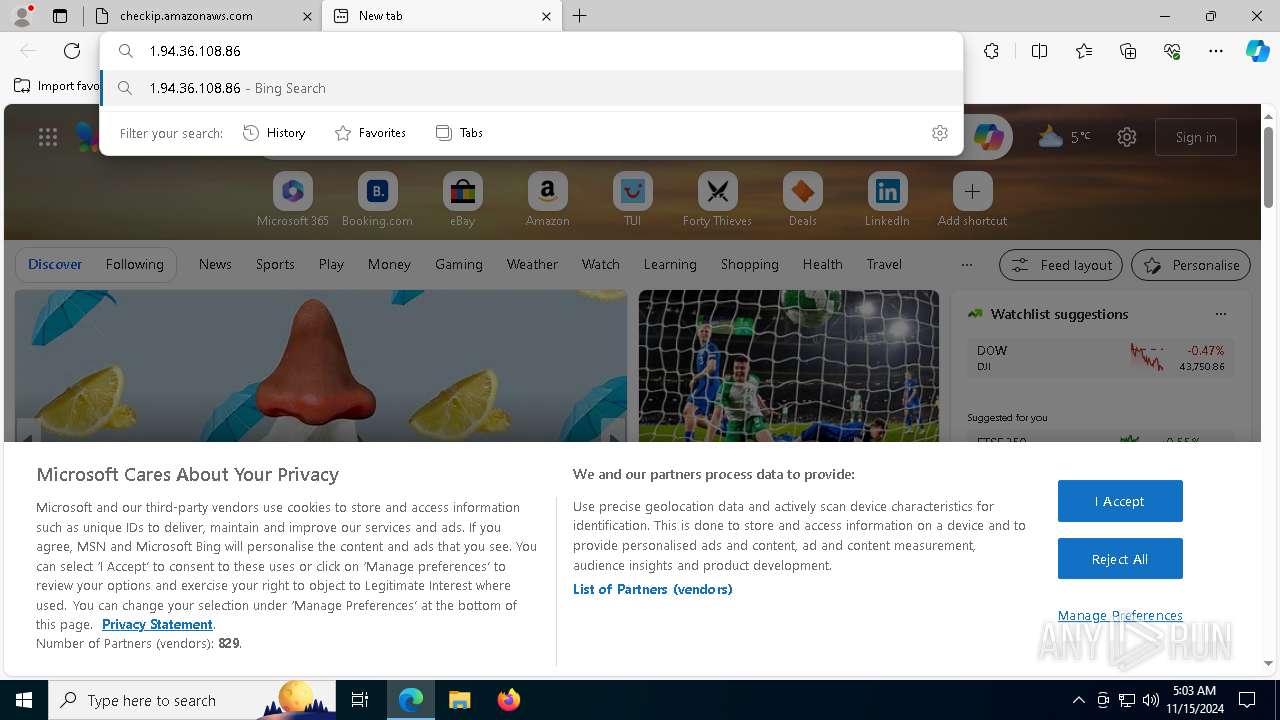Click Reject All privacy button
1280x720 pixels.
1120,559
